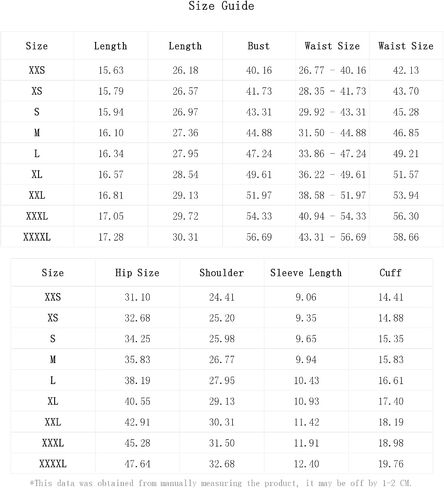Click hip size value 42.91
This screenshot has width=444, height=488.
137,422
